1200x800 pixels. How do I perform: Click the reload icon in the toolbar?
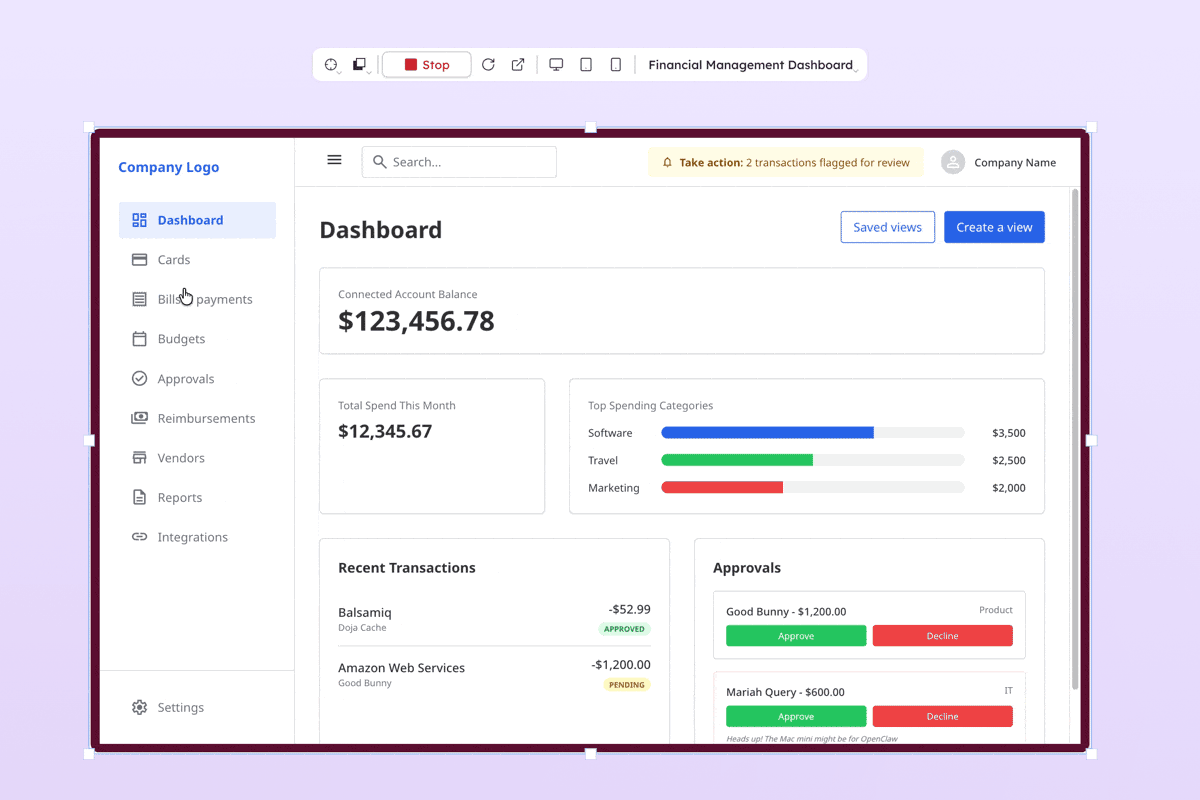tap(488, 65)
